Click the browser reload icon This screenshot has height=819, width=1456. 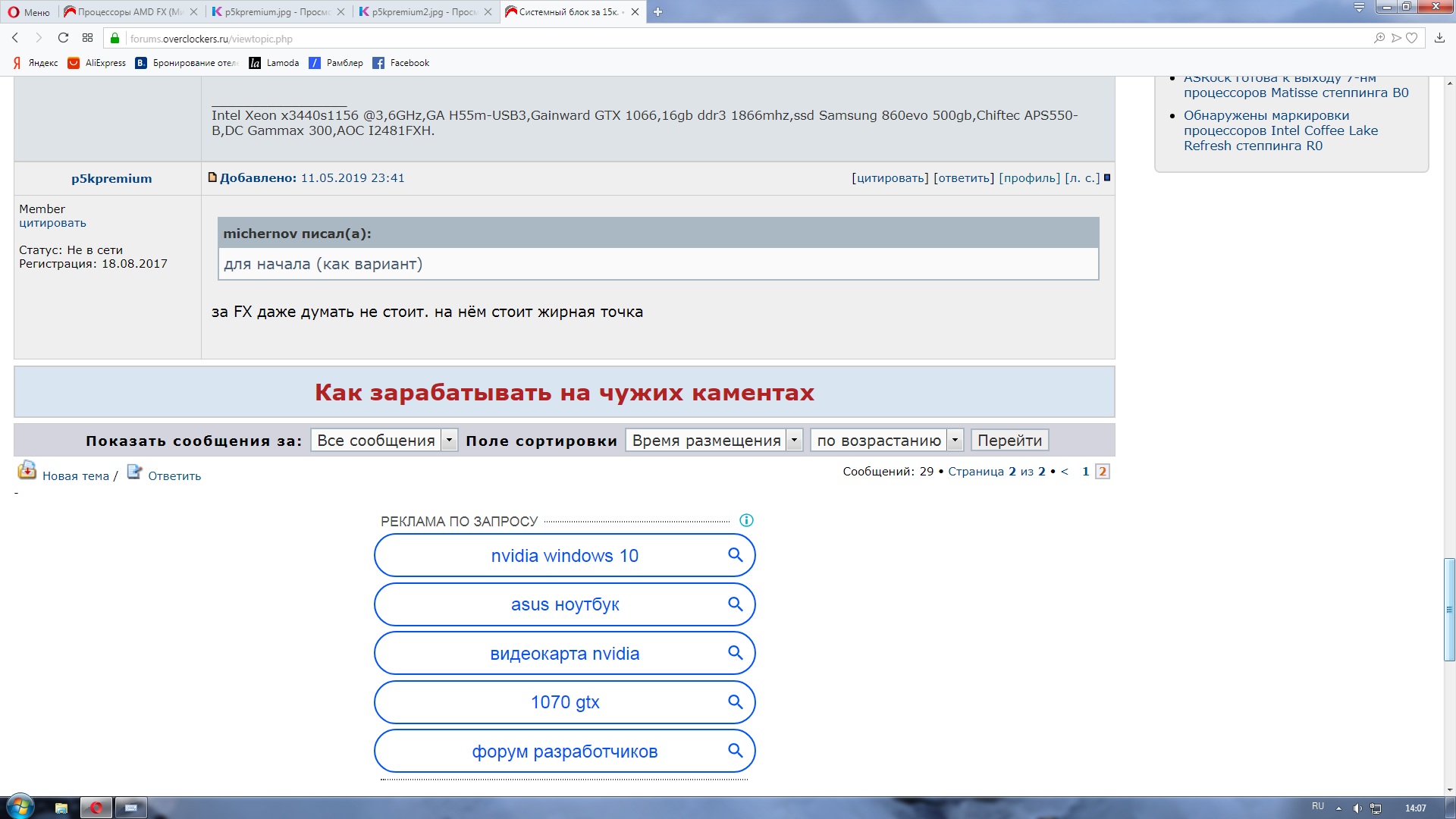tap(63, 38)
